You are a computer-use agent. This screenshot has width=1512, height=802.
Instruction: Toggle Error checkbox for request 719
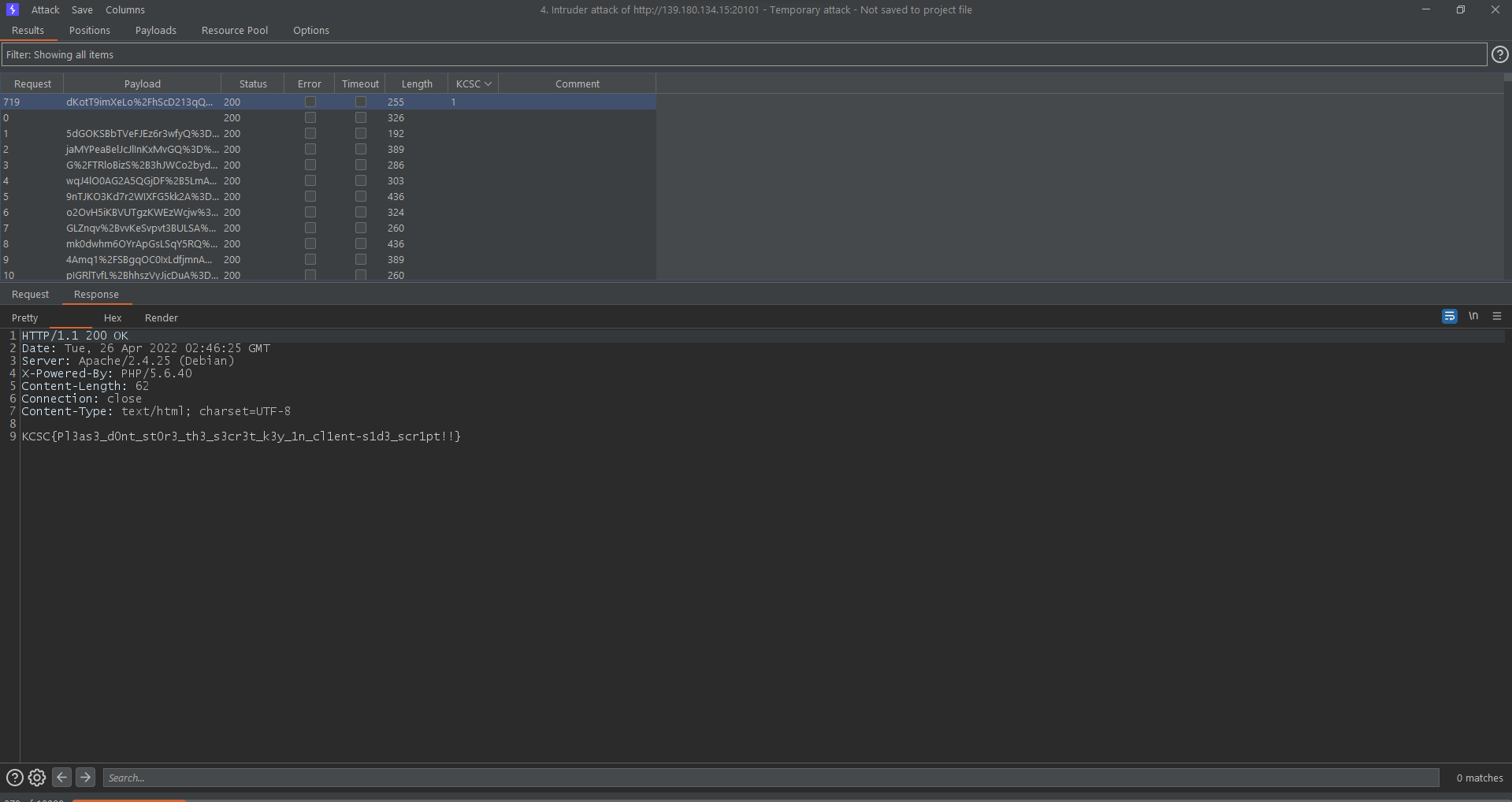pos(310,102)
